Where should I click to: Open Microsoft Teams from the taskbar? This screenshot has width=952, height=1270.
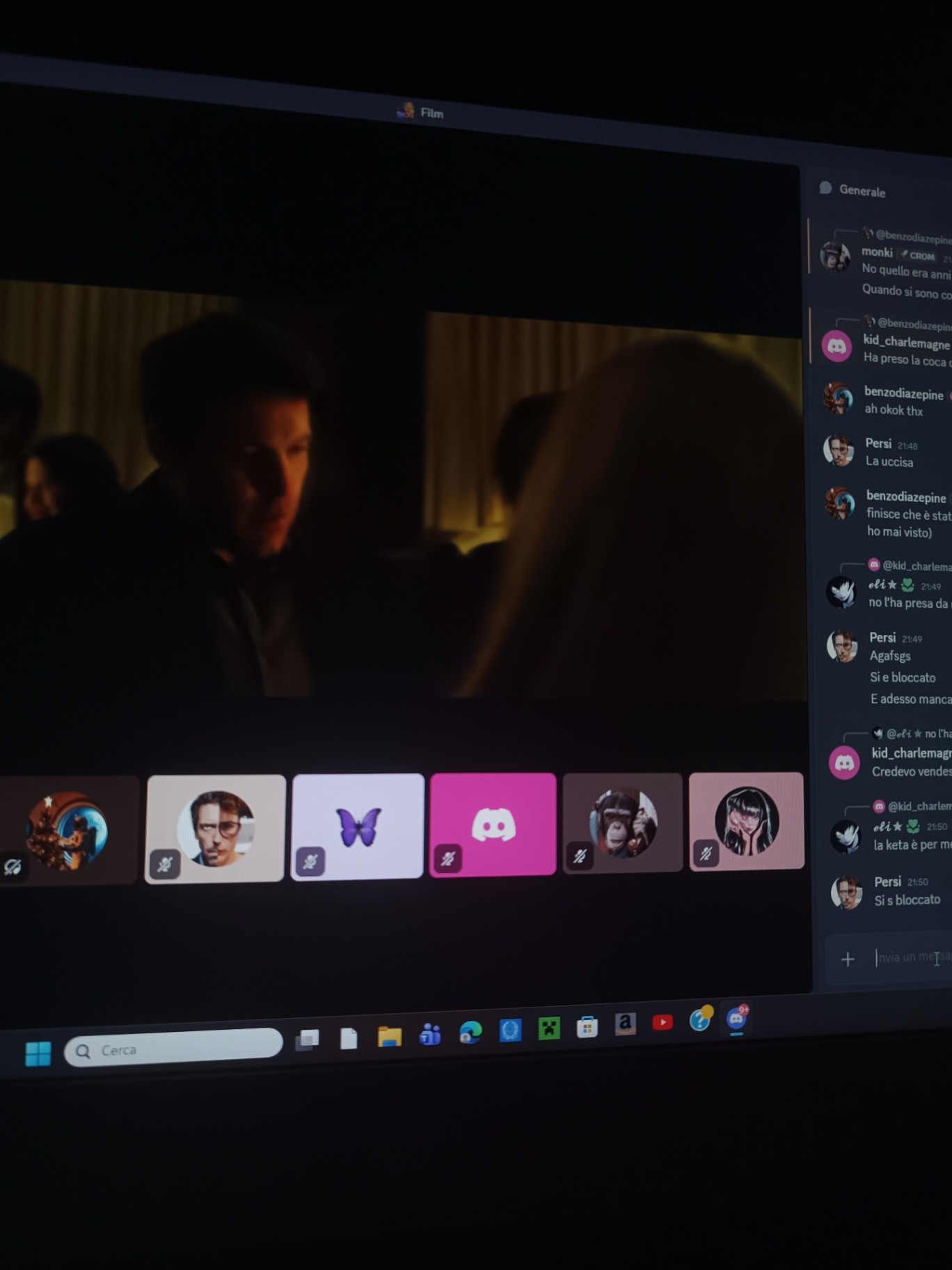pyautogui.click(x=430, y=1035)
